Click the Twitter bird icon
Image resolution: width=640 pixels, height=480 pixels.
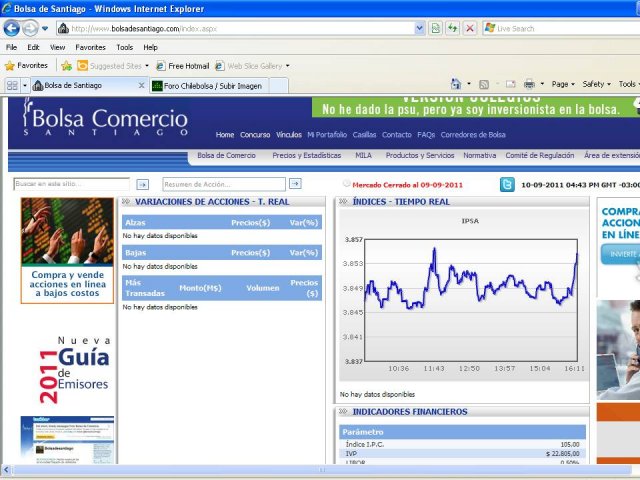[507, 185]
